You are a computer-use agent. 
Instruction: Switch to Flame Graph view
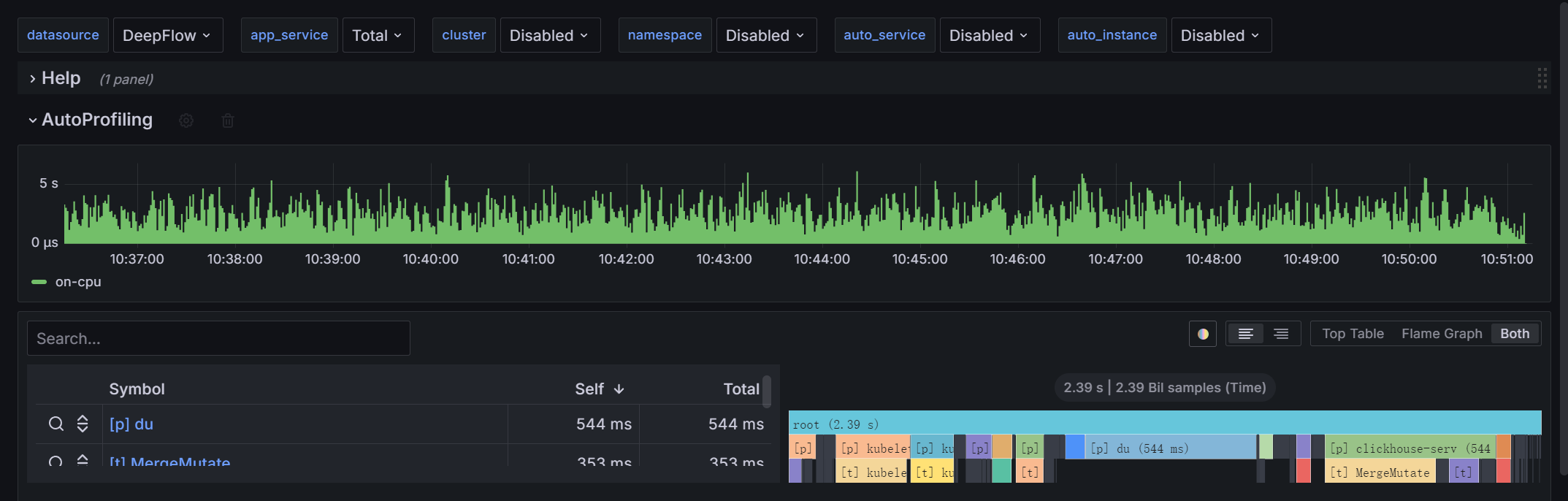point(1442,334)
